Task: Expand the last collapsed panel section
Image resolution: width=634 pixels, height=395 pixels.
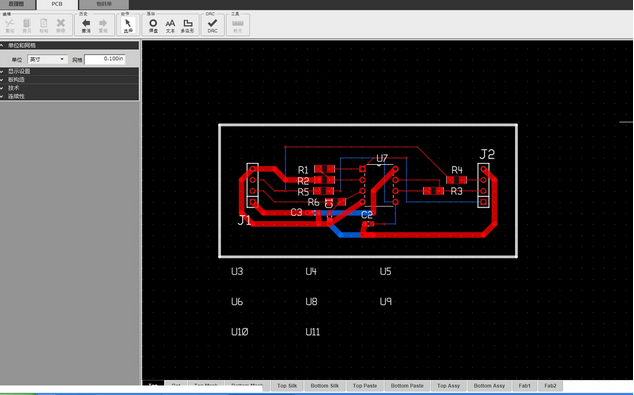Action: [x=69, y=96]
